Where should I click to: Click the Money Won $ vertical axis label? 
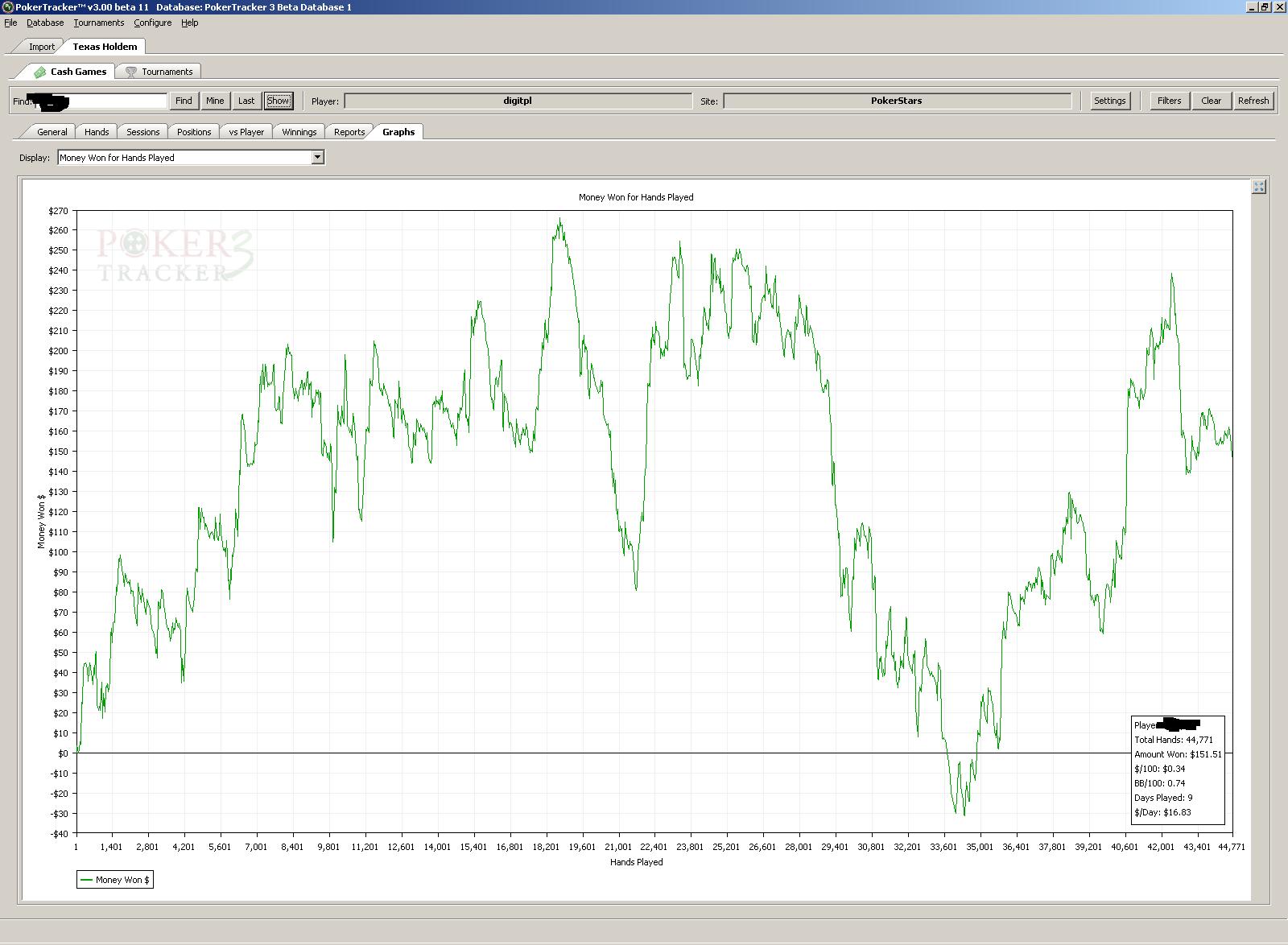pyautogui.click(x=41, y=522)
